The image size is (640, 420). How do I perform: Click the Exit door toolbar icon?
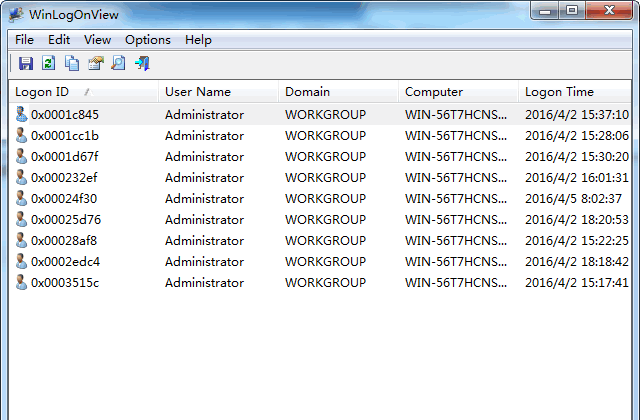[x=142, y=63]
